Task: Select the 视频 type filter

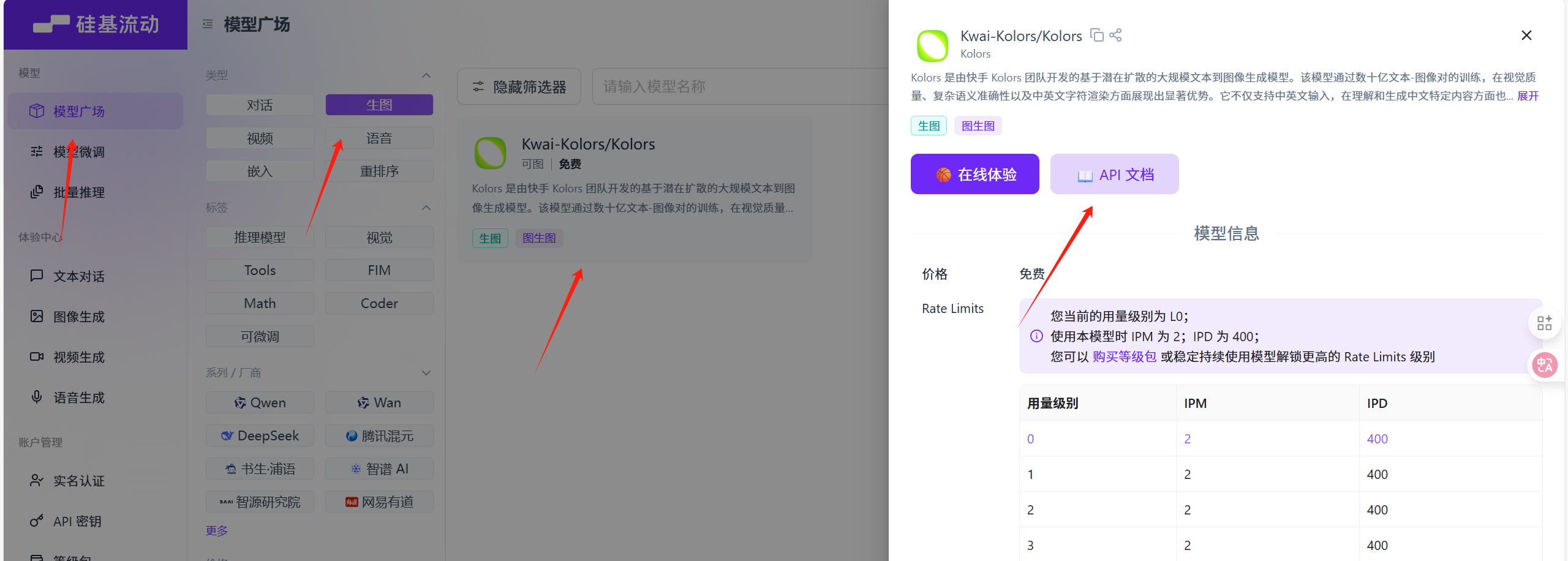Action: tap(260, 138)
